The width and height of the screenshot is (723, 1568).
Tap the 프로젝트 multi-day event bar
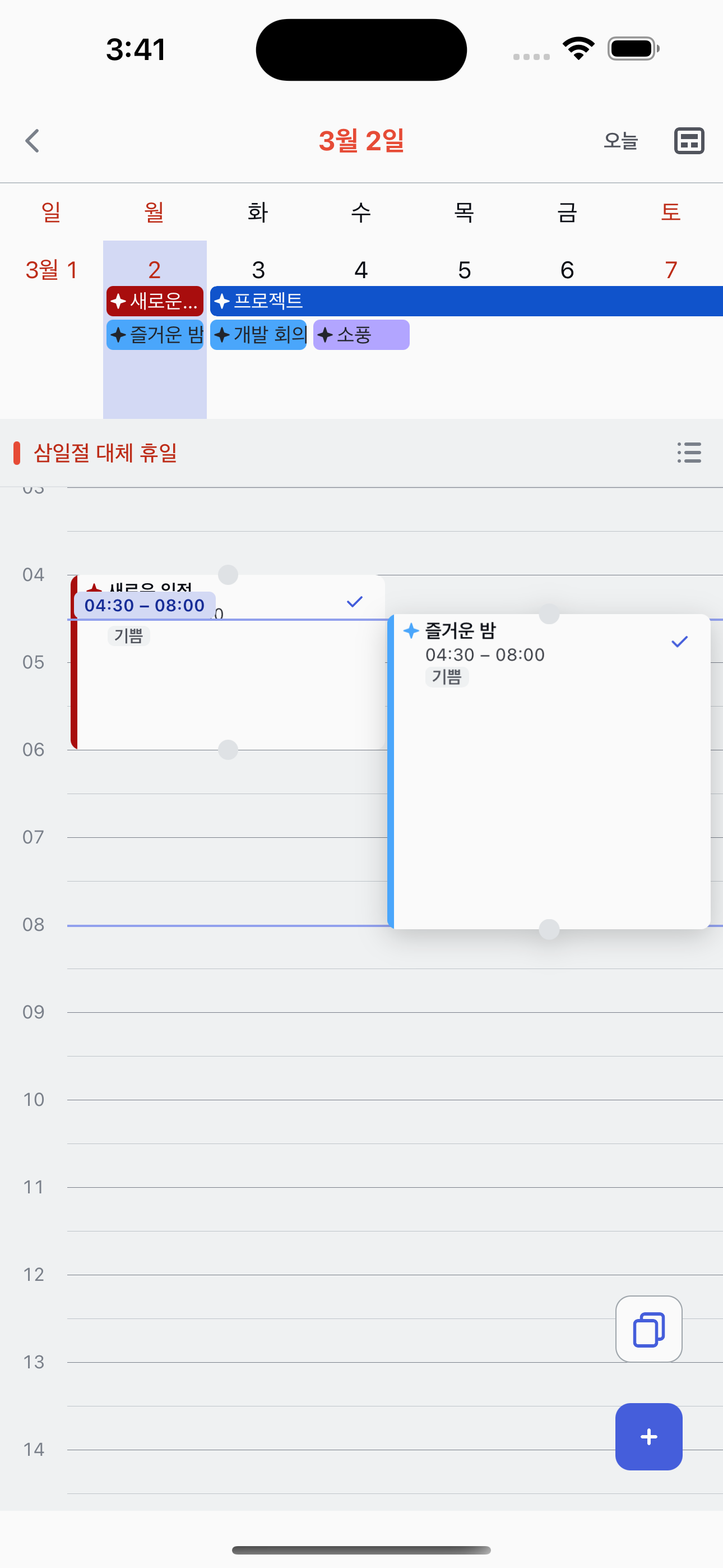466,301
